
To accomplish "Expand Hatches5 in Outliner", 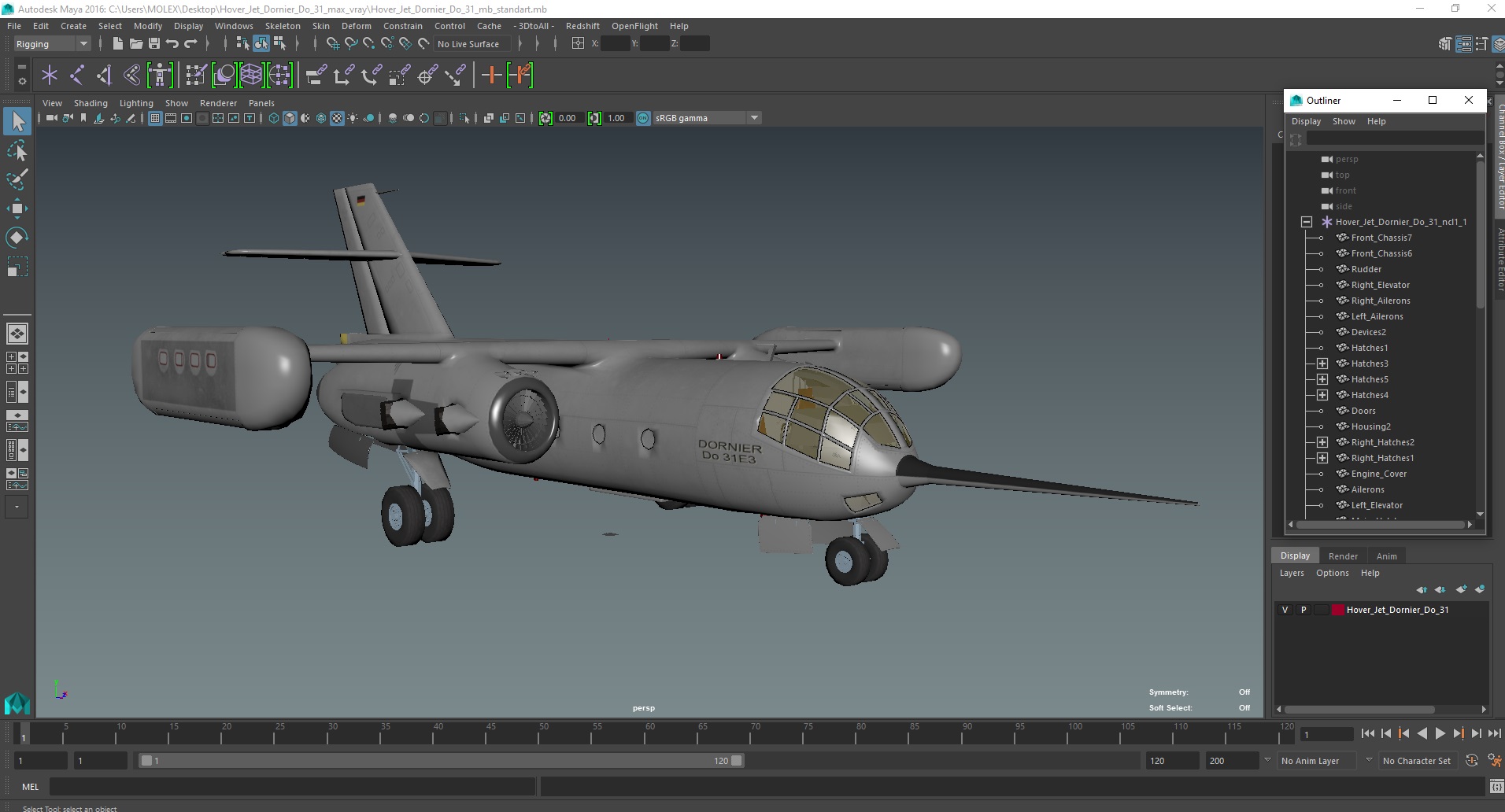I will pyautogui.click(x=1322, y=379).
